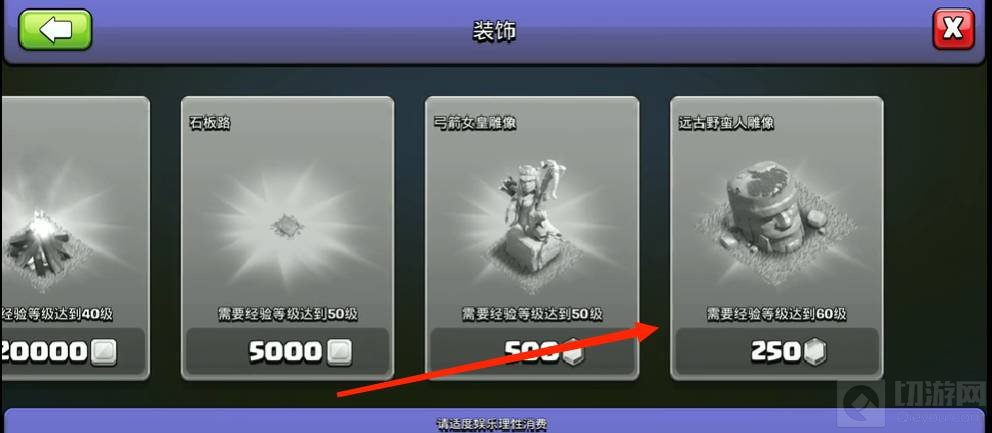Close the 装饰 shop with red X
This screenshot has height=433, width=992.
coord(953,29)
